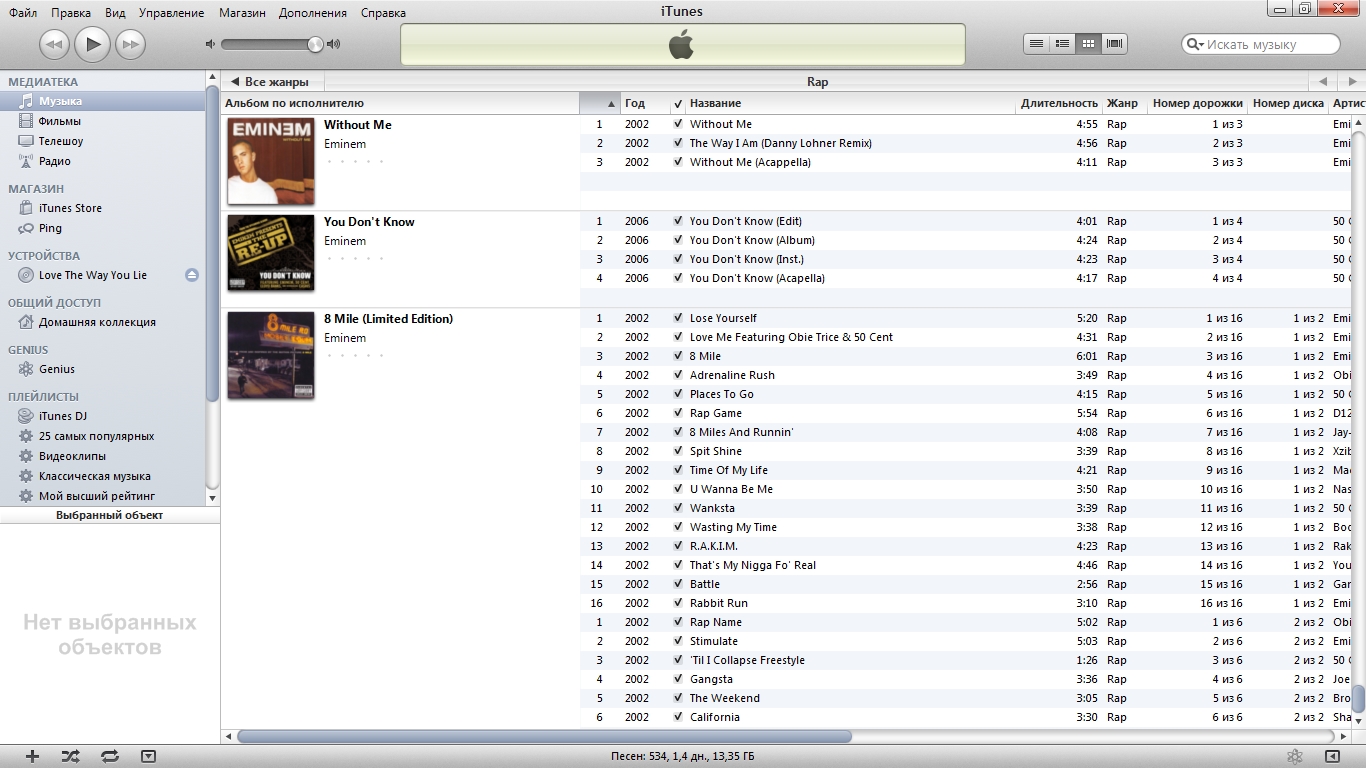Viewport: 1366px width, 768px height.
Task: Select Love The Way You Lie disc
Action: coord(93,275)
